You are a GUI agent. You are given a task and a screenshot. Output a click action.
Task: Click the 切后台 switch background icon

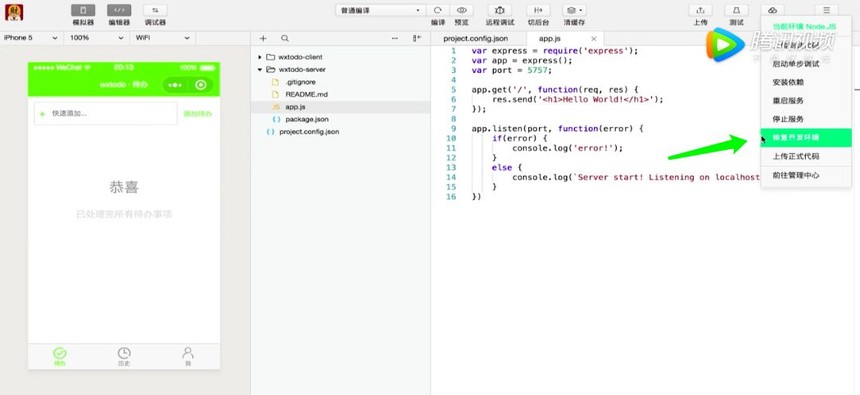538,10
